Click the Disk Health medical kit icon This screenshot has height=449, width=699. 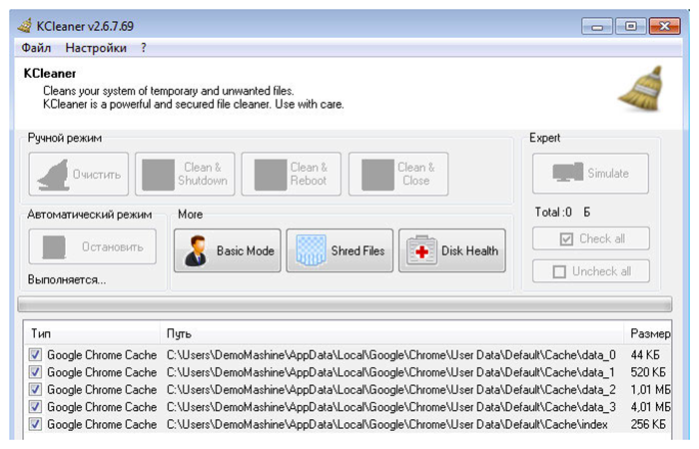point(422,251)
